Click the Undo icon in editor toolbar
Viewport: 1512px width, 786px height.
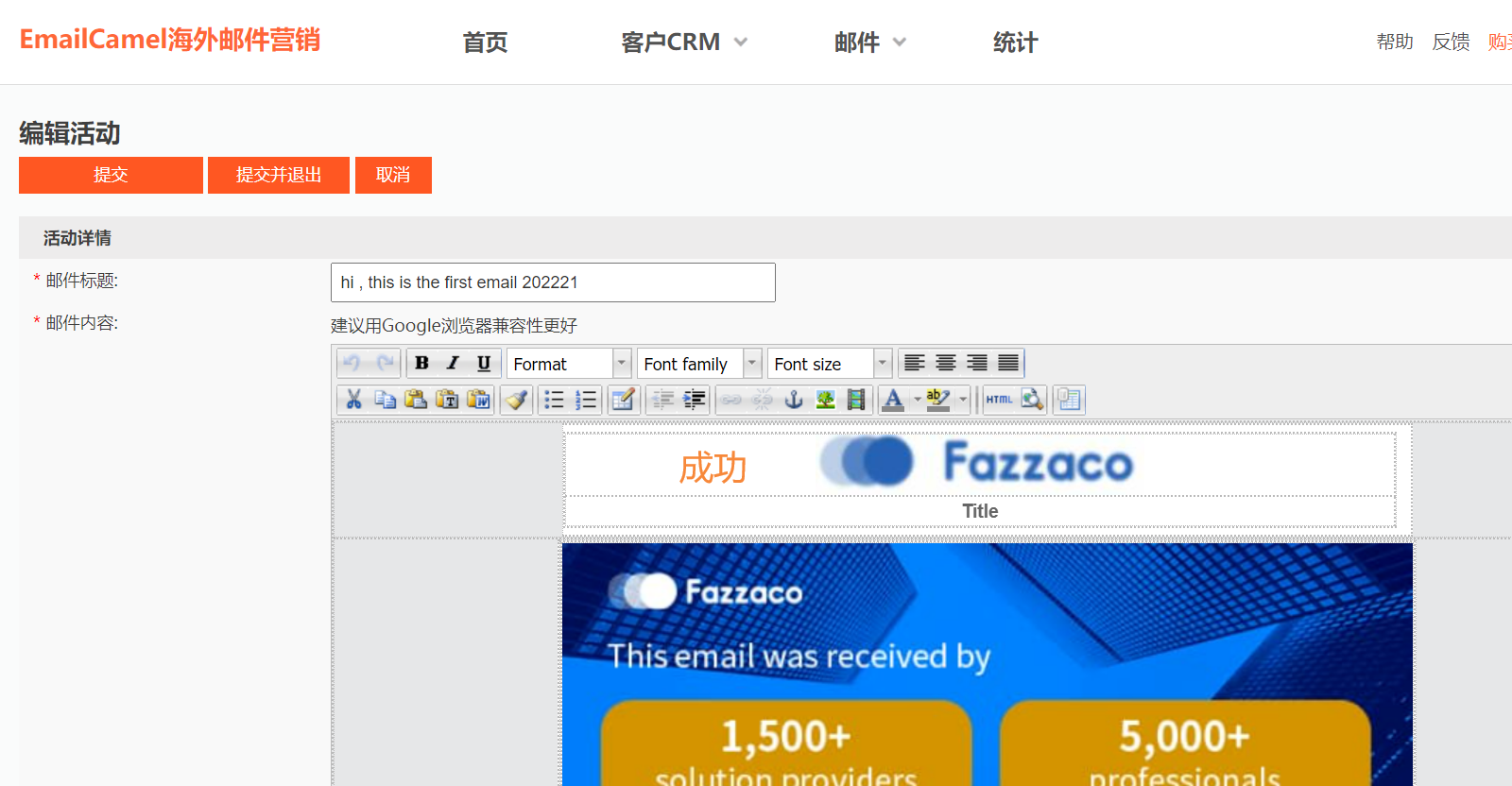click(x=352, y=364)
